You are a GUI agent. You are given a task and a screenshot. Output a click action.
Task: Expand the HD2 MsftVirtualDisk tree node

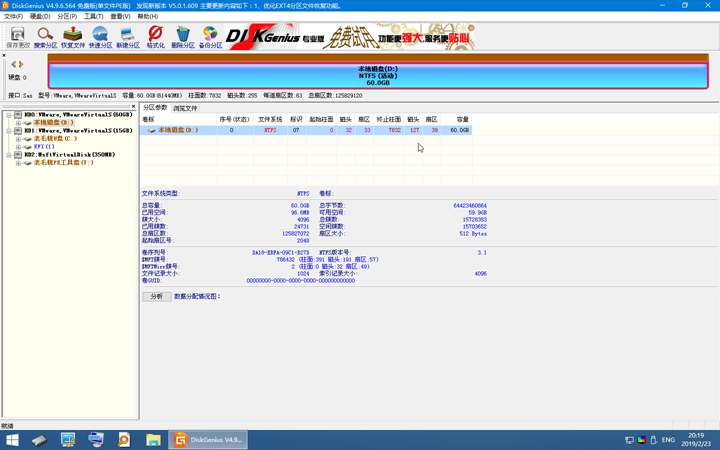tap(8, 155)
